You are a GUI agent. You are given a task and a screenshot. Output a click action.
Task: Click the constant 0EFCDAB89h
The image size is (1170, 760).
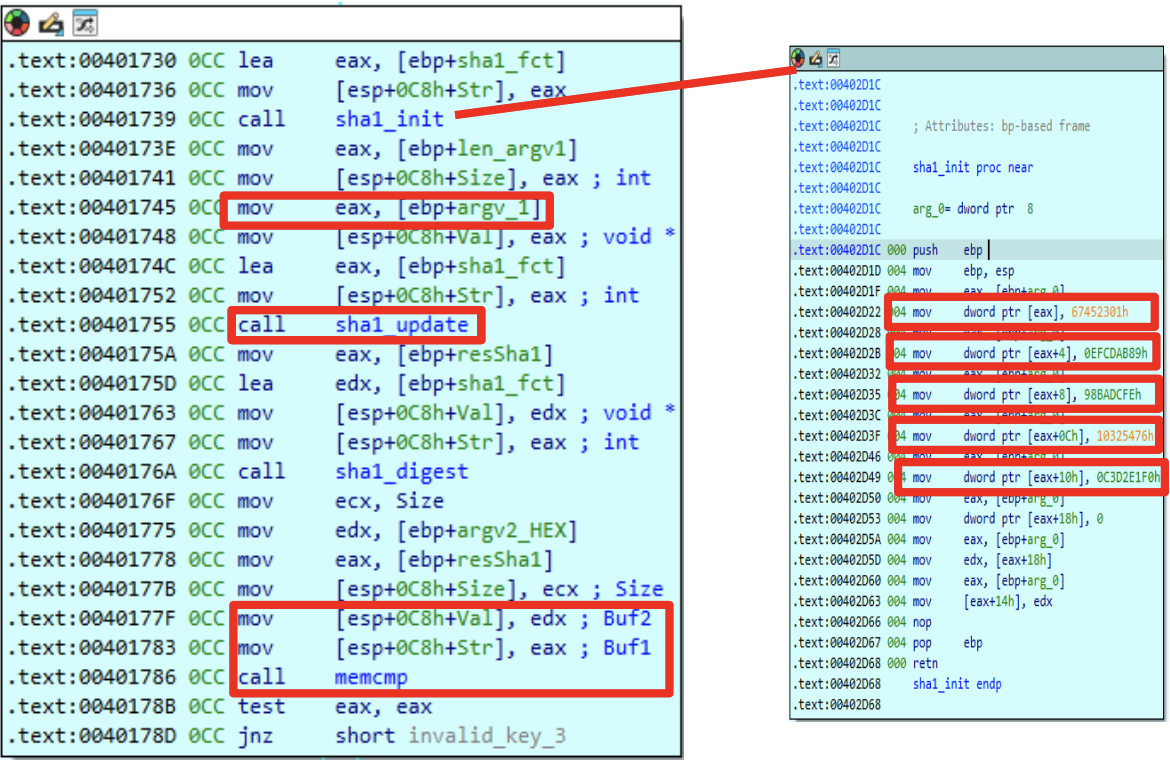pos(1115,353)
